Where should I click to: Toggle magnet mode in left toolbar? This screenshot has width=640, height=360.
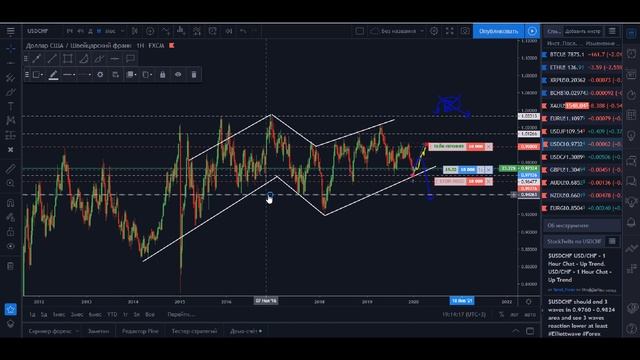[10, 203]
